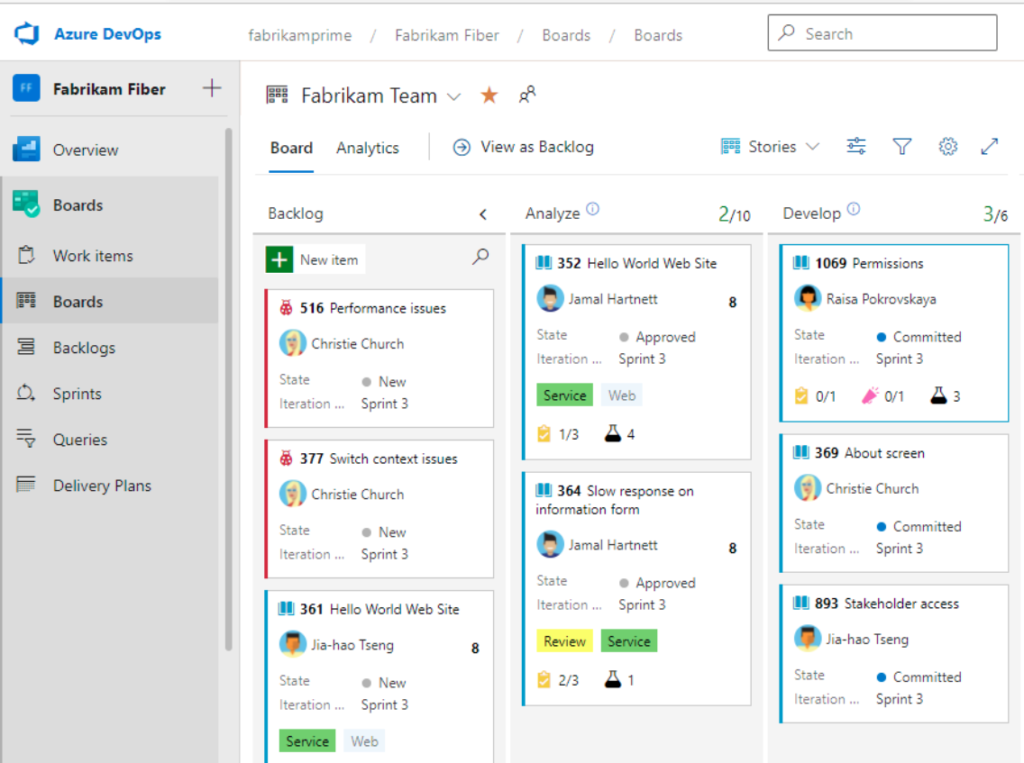Click the favorite star next to Fabrikam Team
Image resolution: width=1024 pixels, height=763 pixels.
tap(489, 96)
